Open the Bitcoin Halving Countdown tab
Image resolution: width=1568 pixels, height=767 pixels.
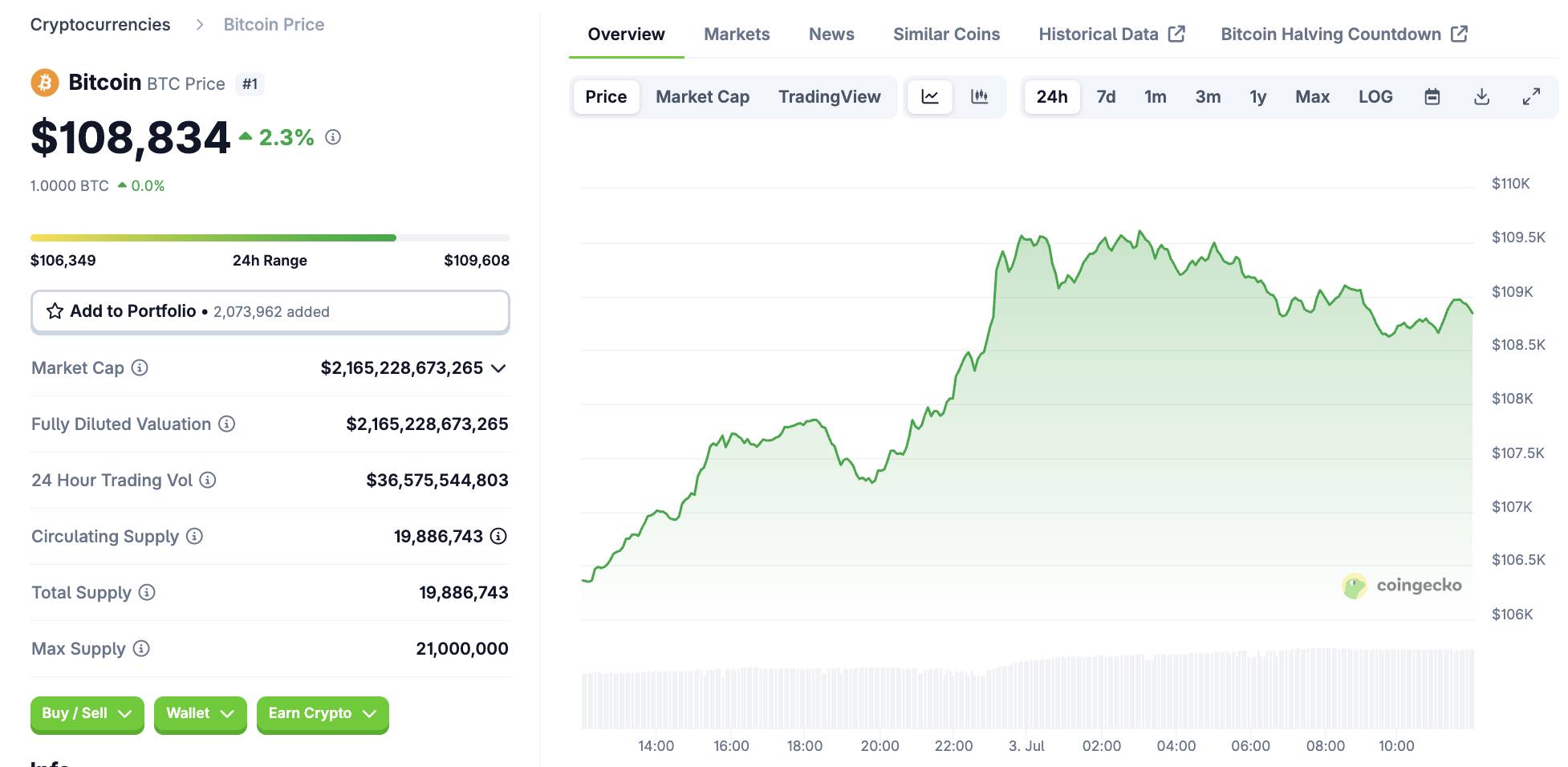click(1344, 34)
